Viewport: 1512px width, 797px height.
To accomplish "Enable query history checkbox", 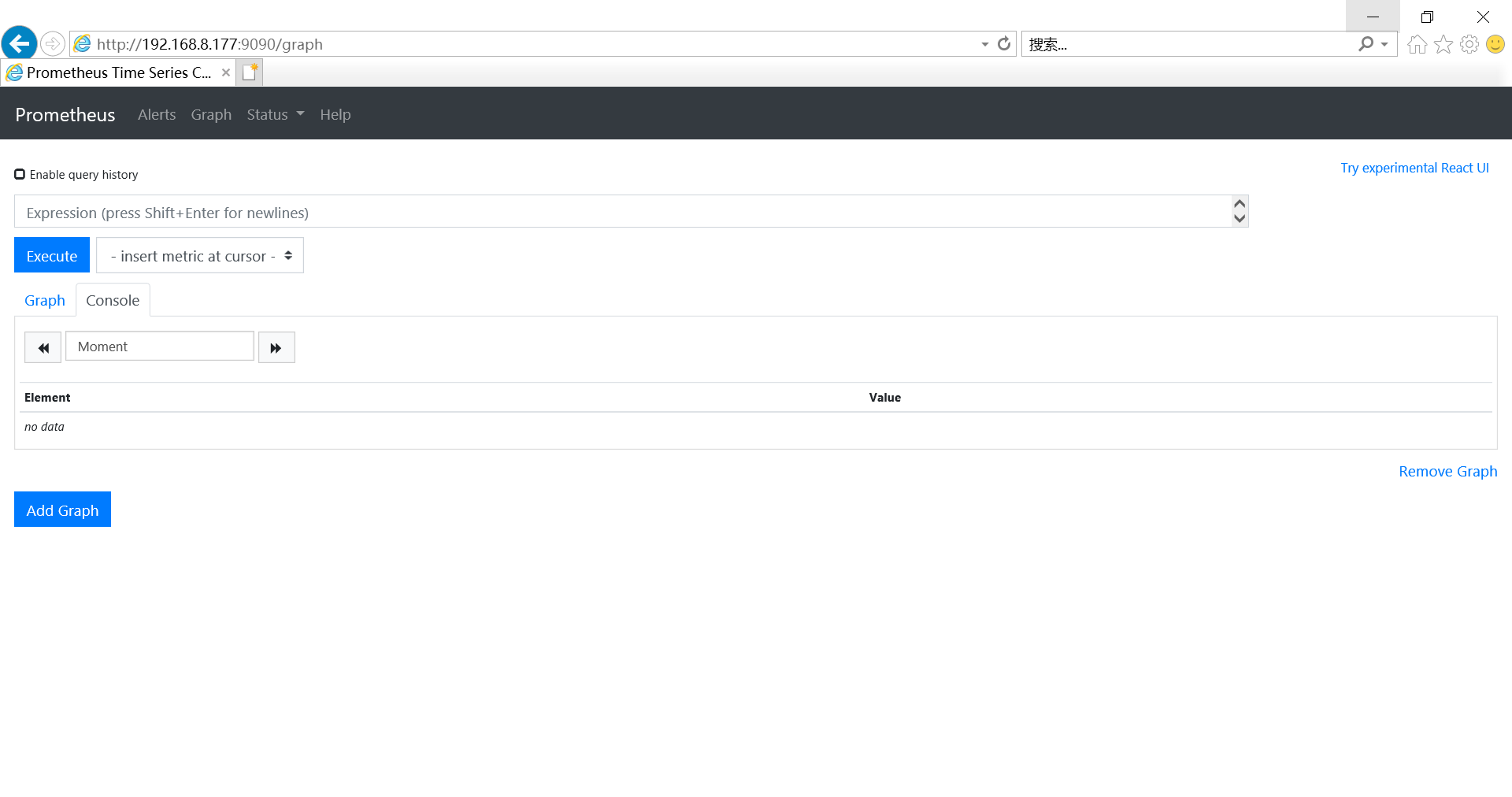I will tap(20, 174).
